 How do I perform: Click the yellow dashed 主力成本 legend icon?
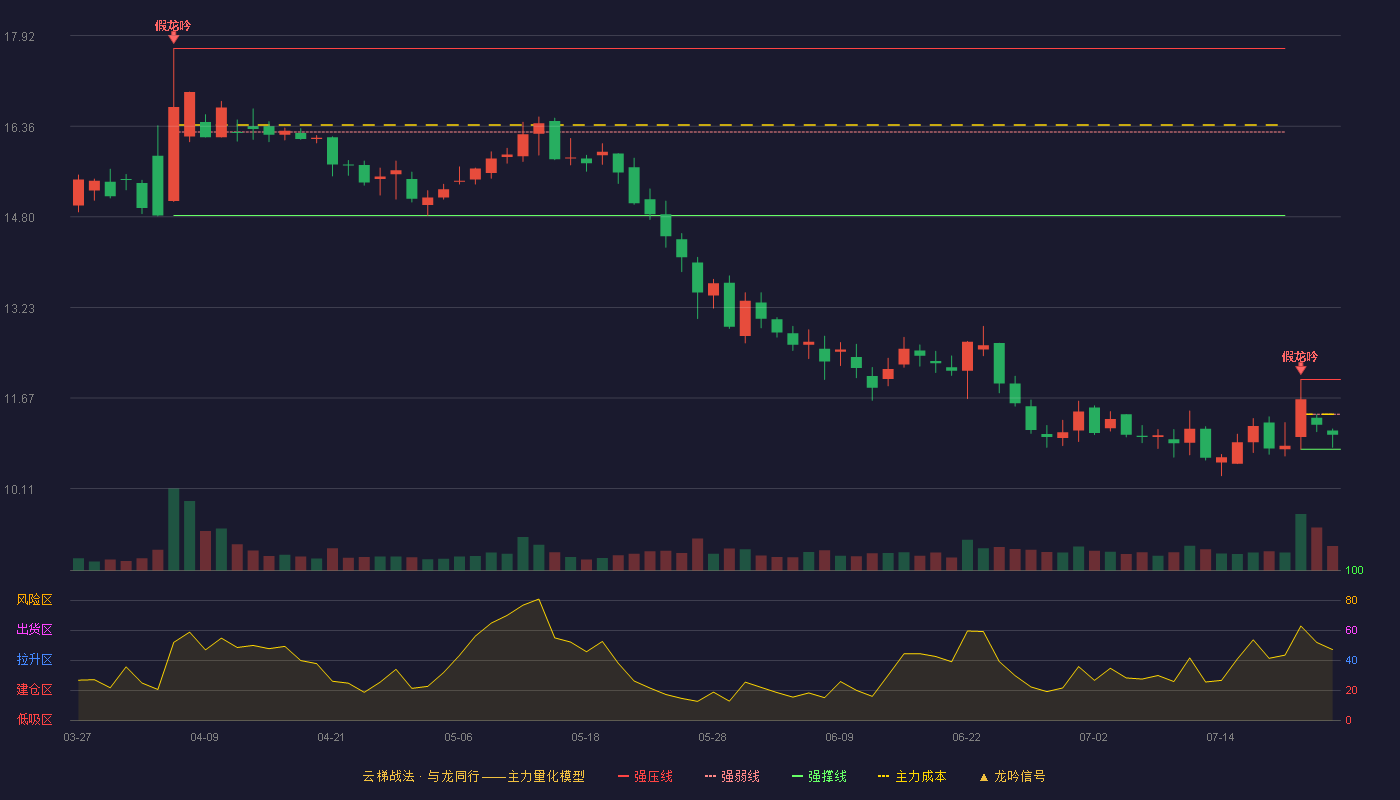pyautogui.click(x=883, y=776)
